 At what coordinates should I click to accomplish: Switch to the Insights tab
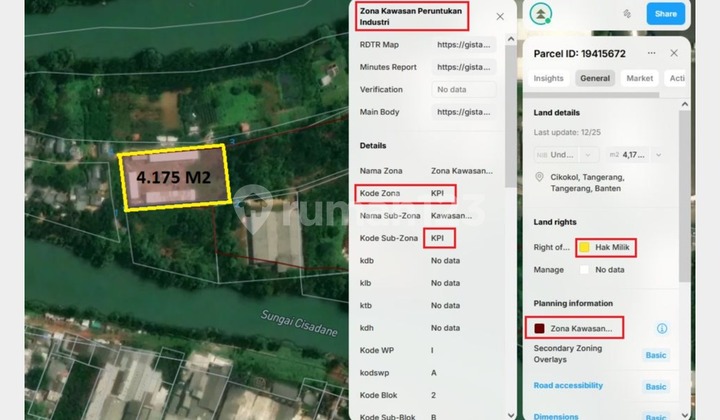pos(548,78)
